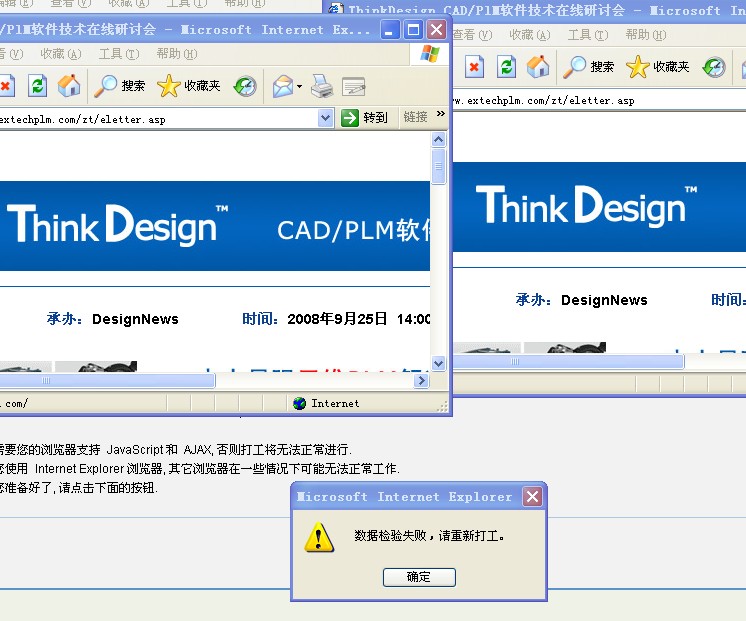Image resolution: width=746 pixels, height=621 pixels.
Task: Click vertical scrollbar thumb in front window
Action: [x=438, y=166]
